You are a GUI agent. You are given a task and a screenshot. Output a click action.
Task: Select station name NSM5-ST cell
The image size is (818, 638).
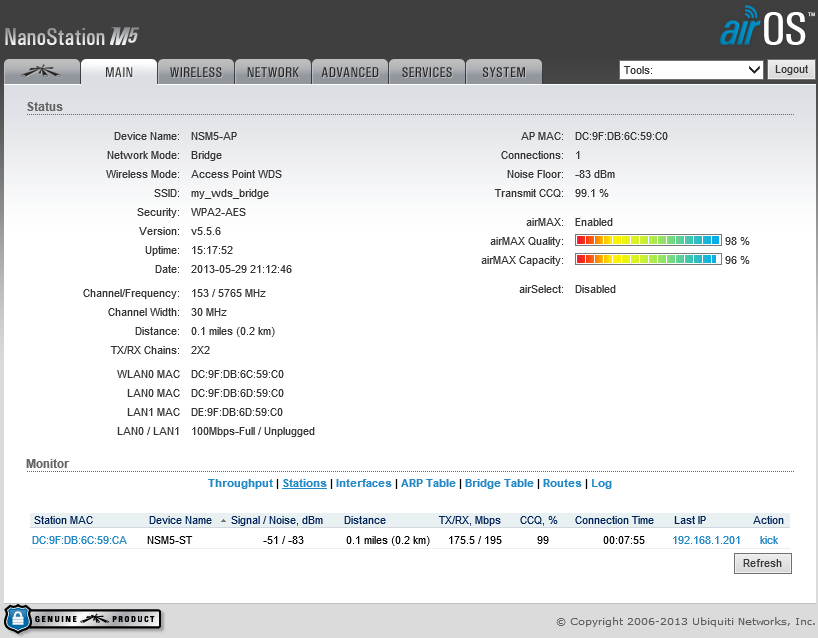click(170, 540)
